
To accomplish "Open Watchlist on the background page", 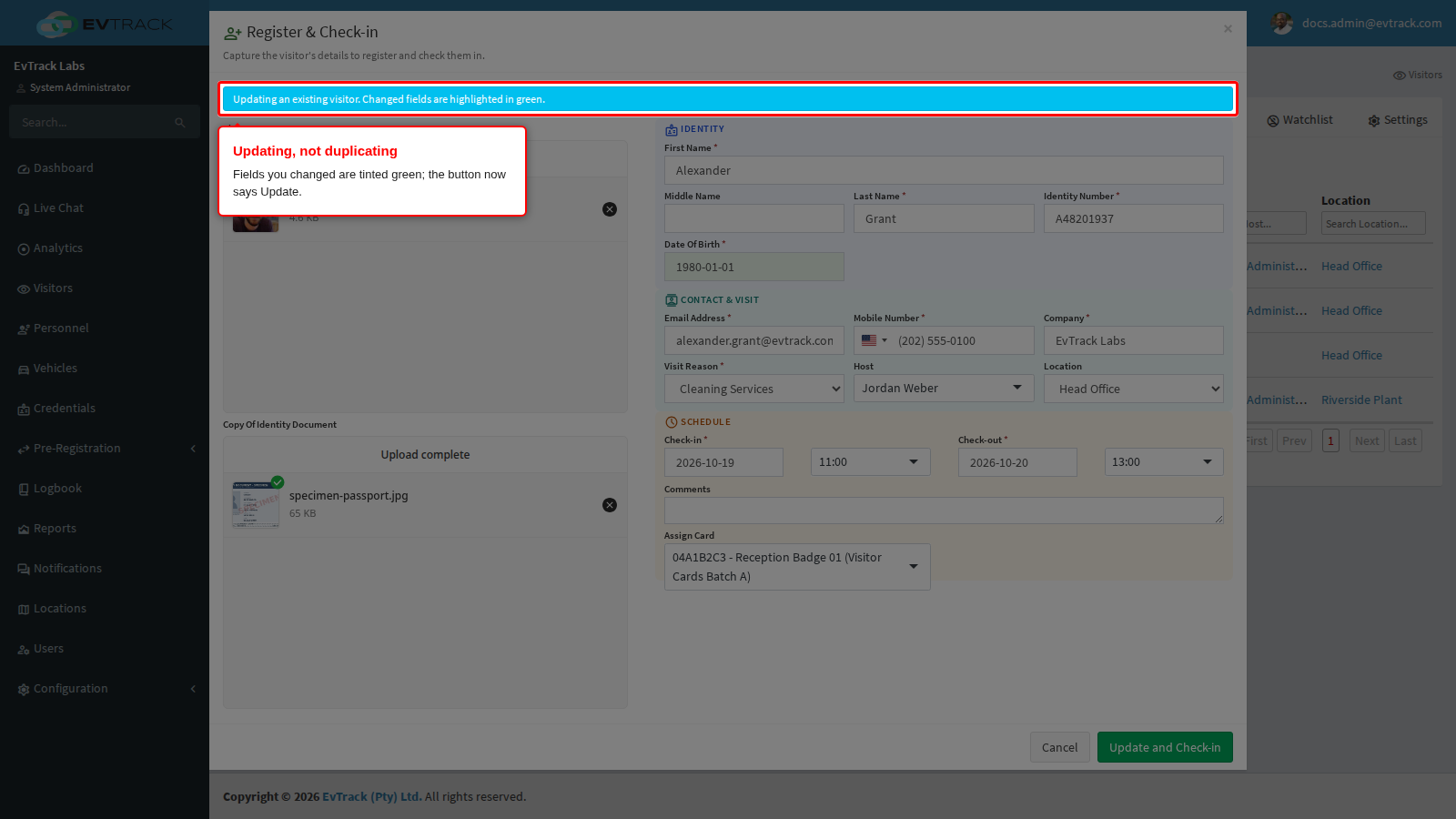I will point(1299,120).
